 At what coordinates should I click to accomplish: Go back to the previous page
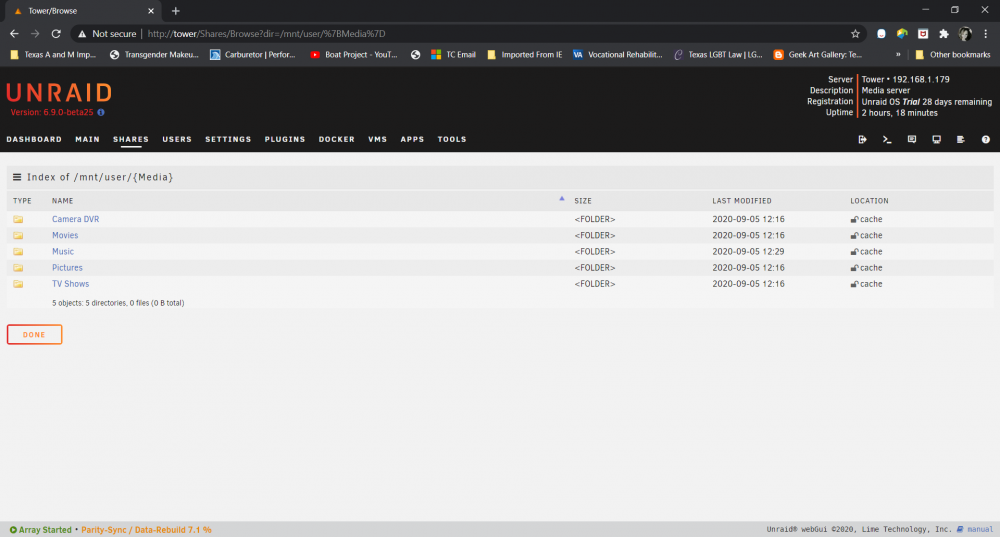pos(14,34)
